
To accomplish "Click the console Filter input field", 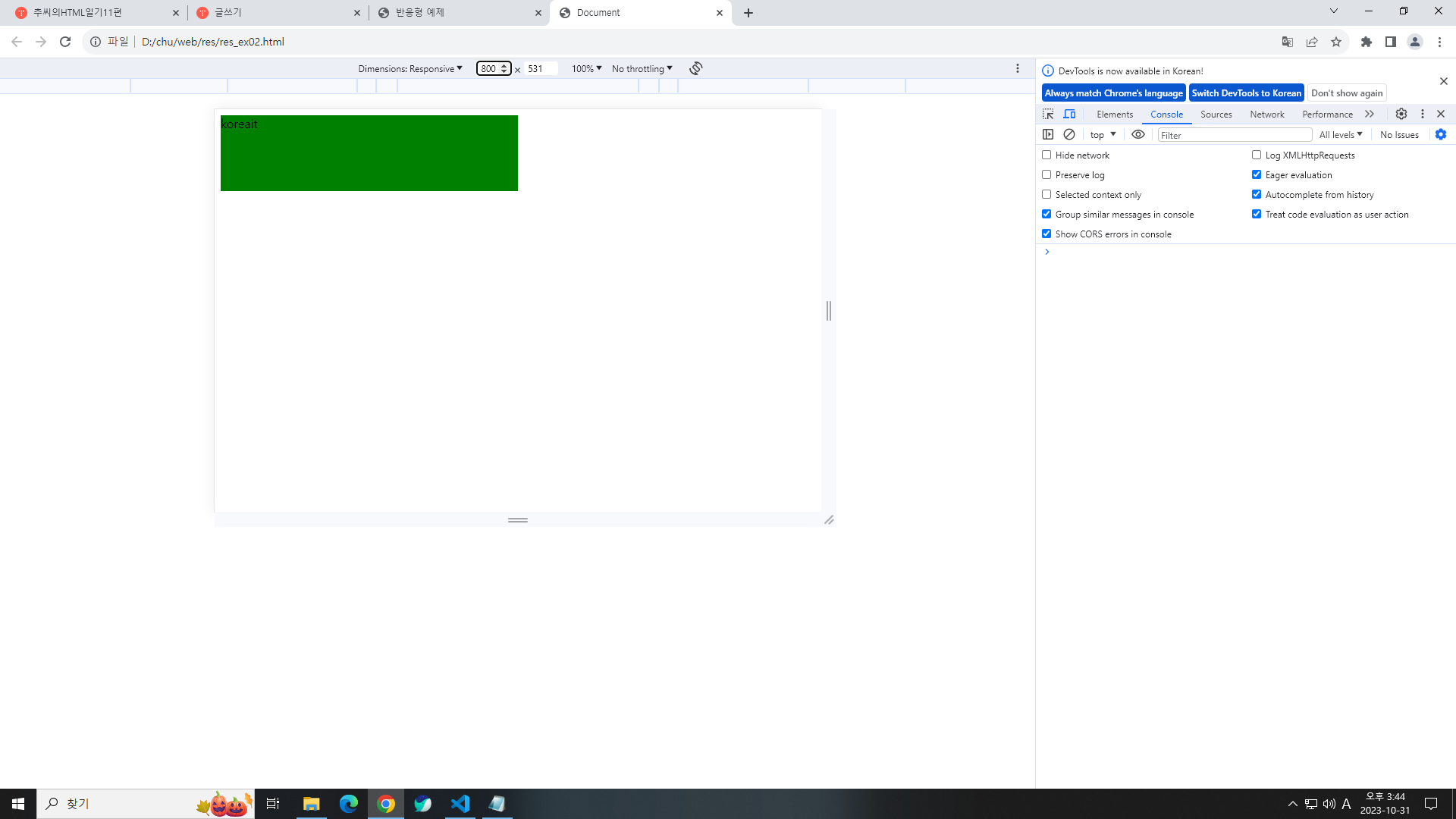I will 1235,135.
